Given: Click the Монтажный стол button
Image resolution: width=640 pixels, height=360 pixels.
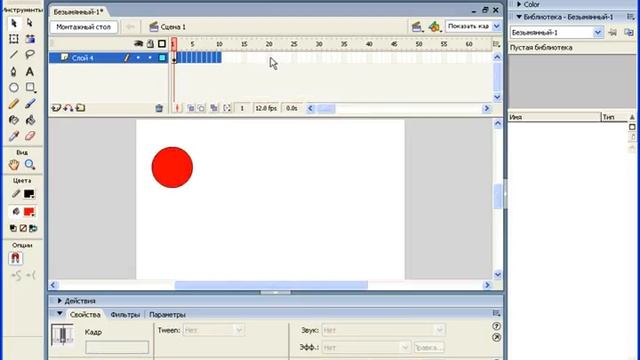Looking at the screenshot, I should coord(83,27).
